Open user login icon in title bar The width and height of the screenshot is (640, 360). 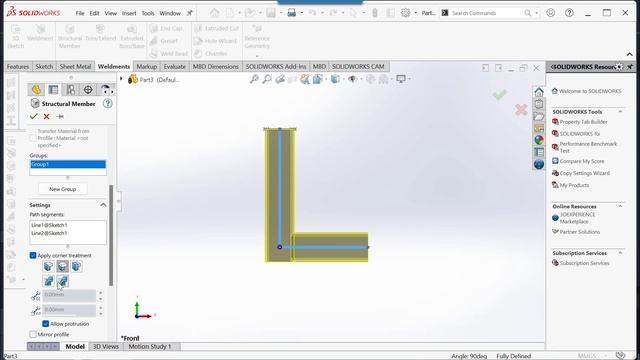[551, 13]
